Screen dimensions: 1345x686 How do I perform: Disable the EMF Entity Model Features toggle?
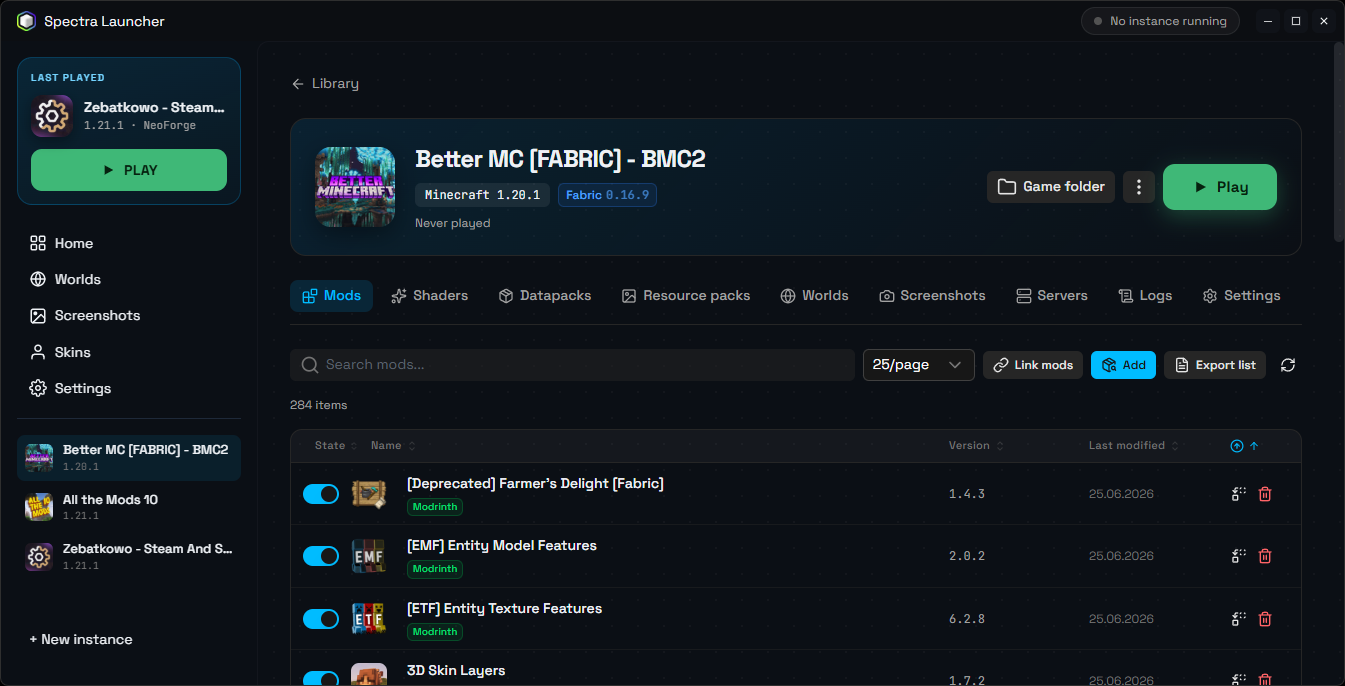click(321, 556)
